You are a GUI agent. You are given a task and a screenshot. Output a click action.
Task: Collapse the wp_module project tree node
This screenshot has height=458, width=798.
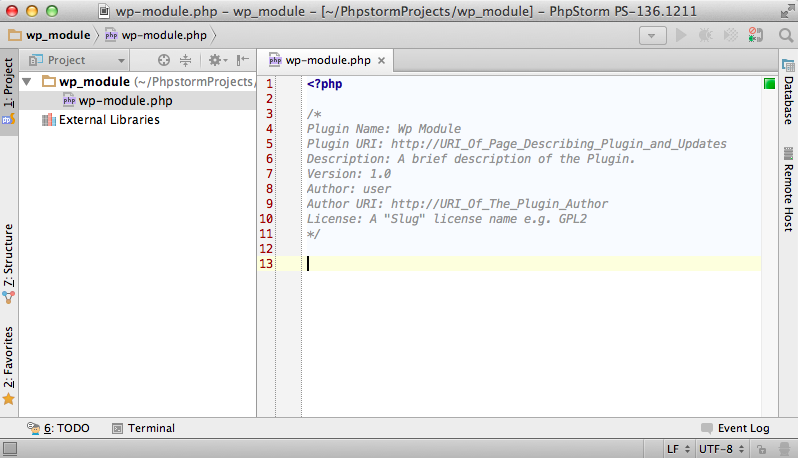[x=27, y=81]
